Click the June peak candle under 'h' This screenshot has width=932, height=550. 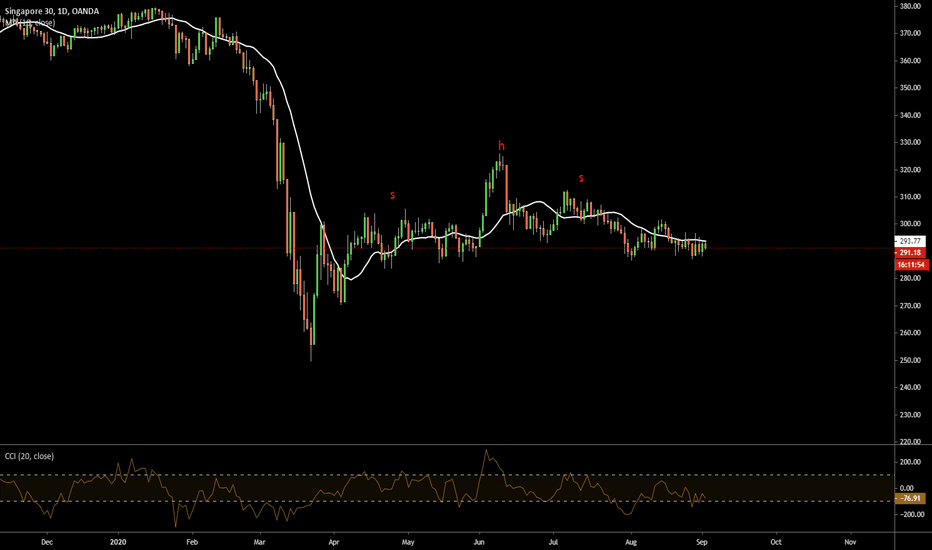[500, 162]
